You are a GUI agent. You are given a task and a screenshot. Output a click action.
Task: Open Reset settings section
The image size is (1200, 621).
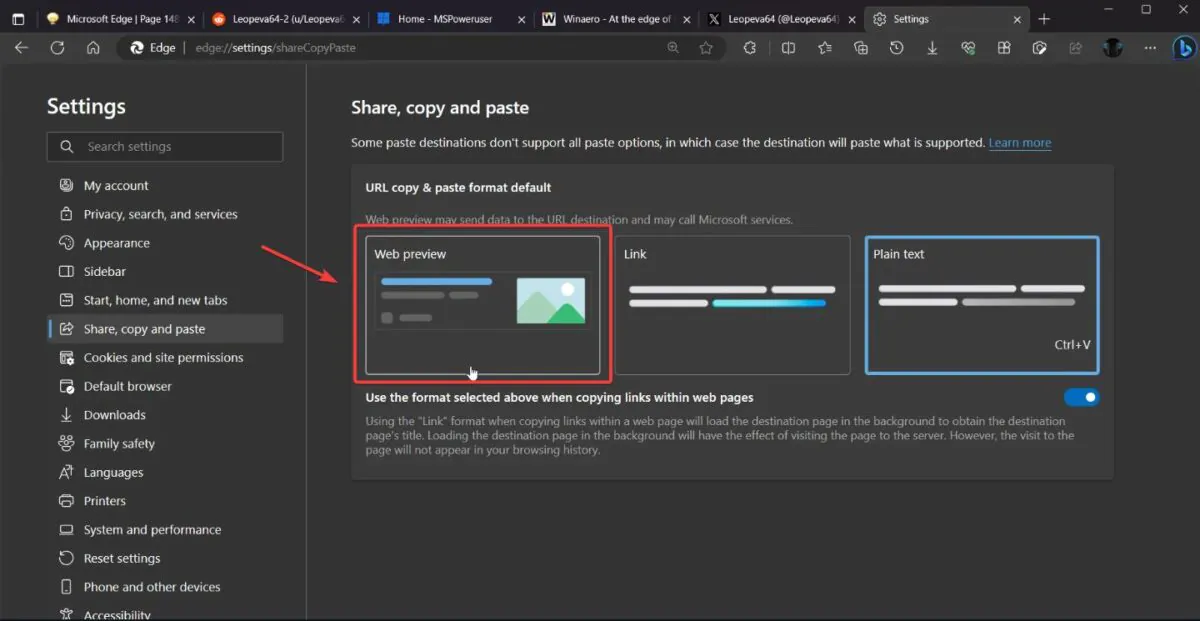coord(165,558)
